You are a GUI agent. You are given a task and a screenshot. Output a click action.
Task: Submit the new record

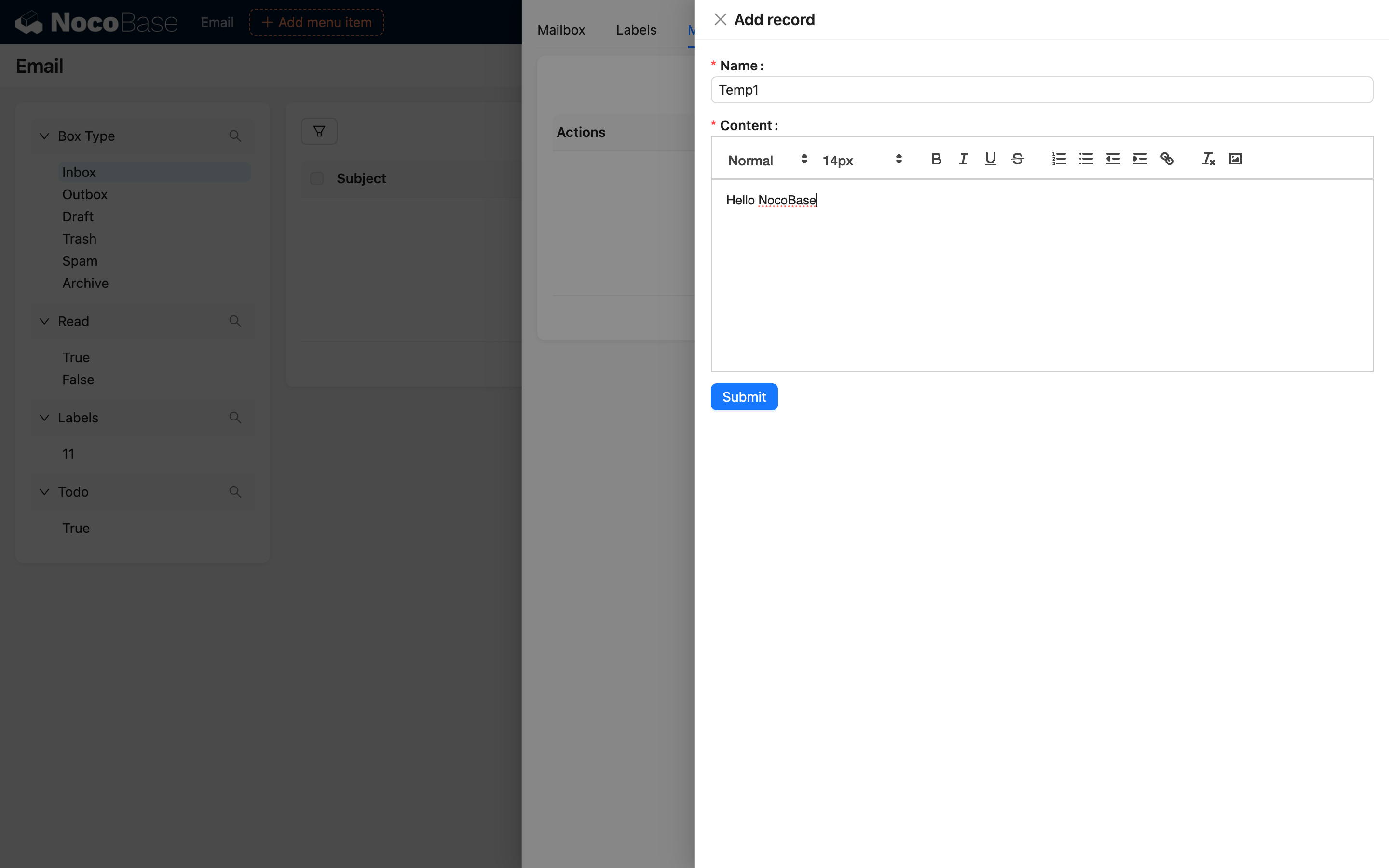point(744,397)
